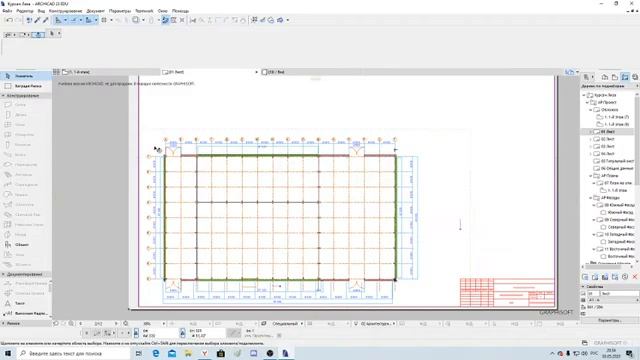The width and height of the screenshot is (640, 360).
Task: Select the Колонна (Column) tool
Action: pos(25,145)
